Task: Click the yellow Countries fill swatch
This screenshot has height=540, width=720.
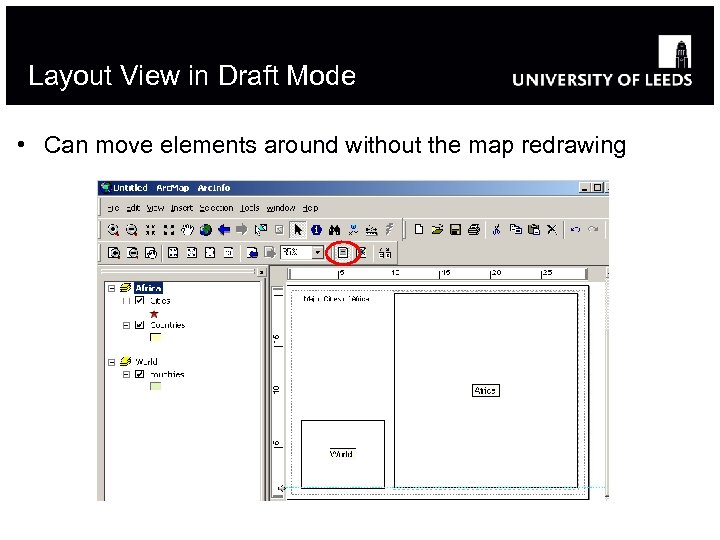Action: (x=156, y=338)
